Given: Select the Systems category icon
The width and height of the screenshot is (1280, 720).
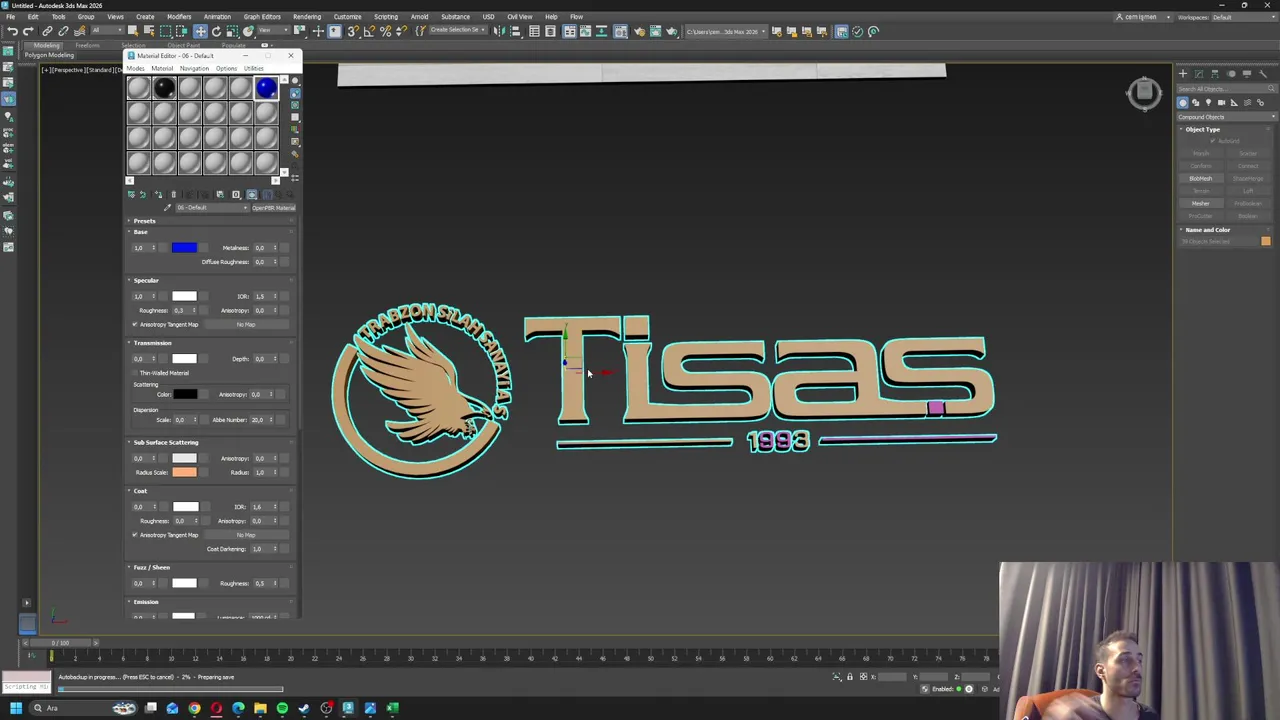Looking at the screenshot, I should coord(1260,102).
